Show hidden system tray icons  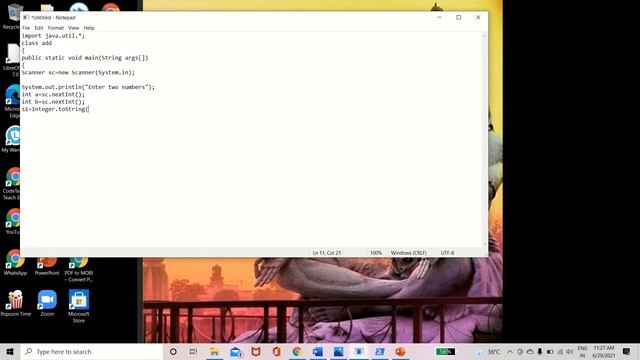[x=510, y=351]
